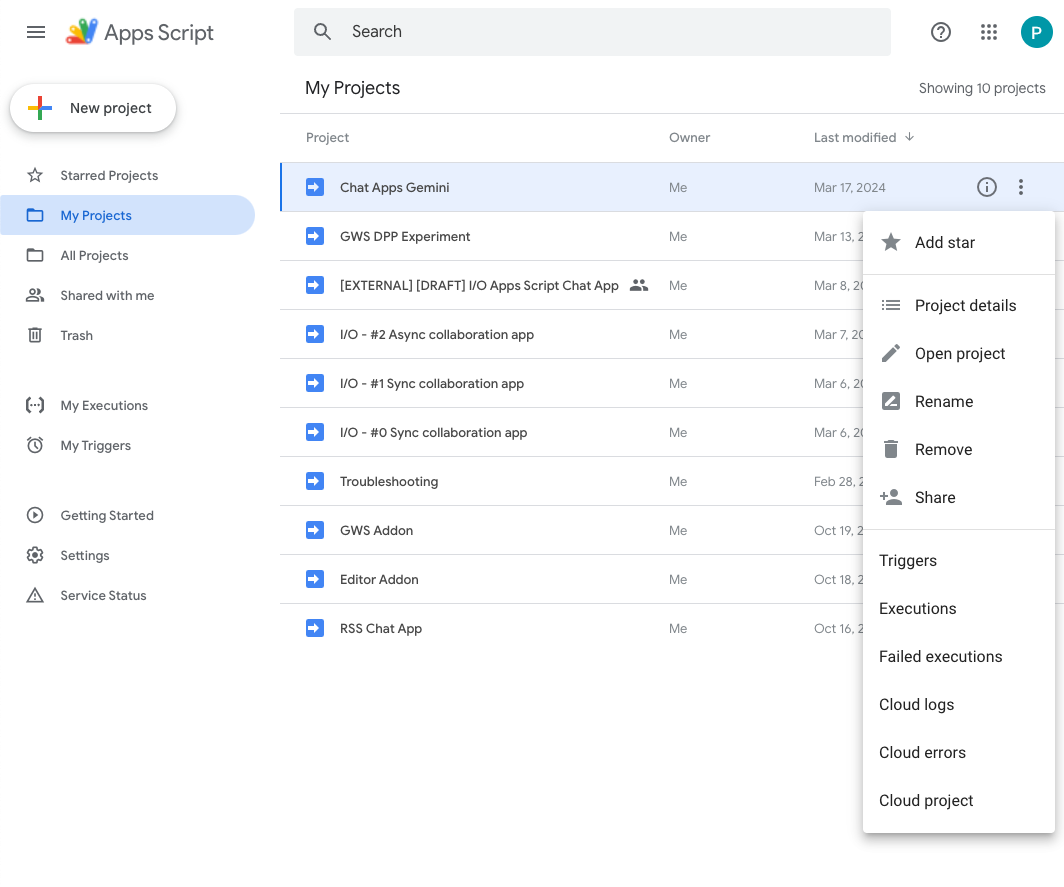Select Share in the context menu
1064x887 pixels.
click(934, 498)
